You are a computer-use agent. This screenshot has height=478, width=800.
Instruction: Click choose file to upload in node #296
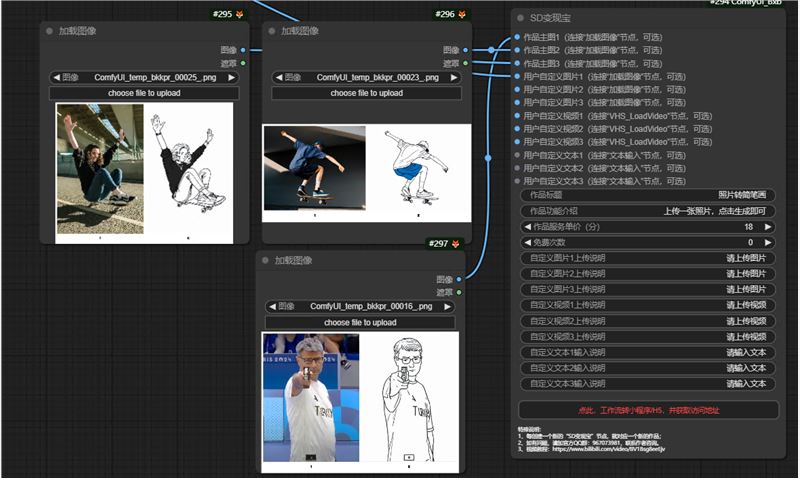pos(367,93)
